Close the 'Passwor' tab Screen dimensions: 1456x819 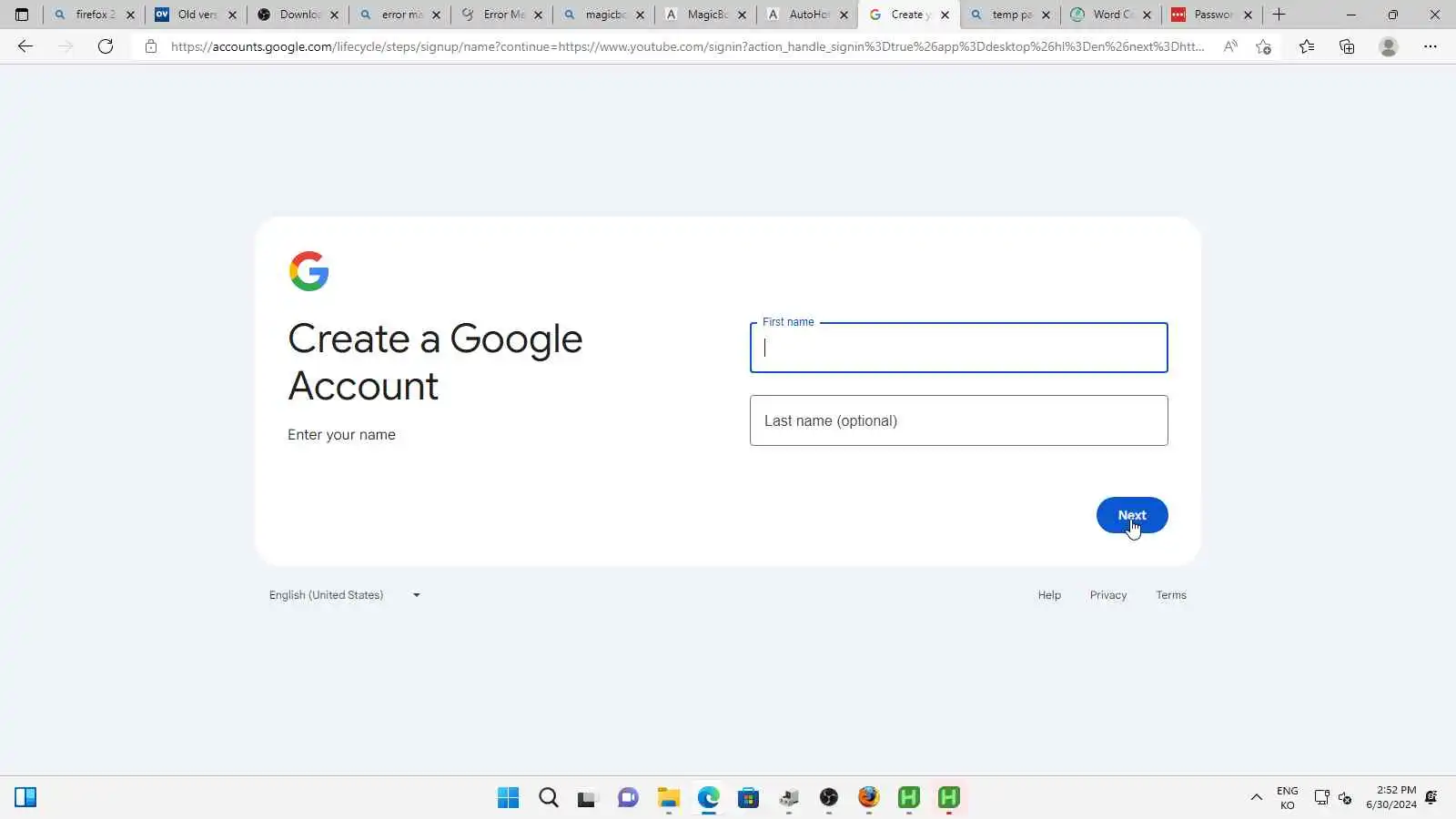tap(1248, 15)
